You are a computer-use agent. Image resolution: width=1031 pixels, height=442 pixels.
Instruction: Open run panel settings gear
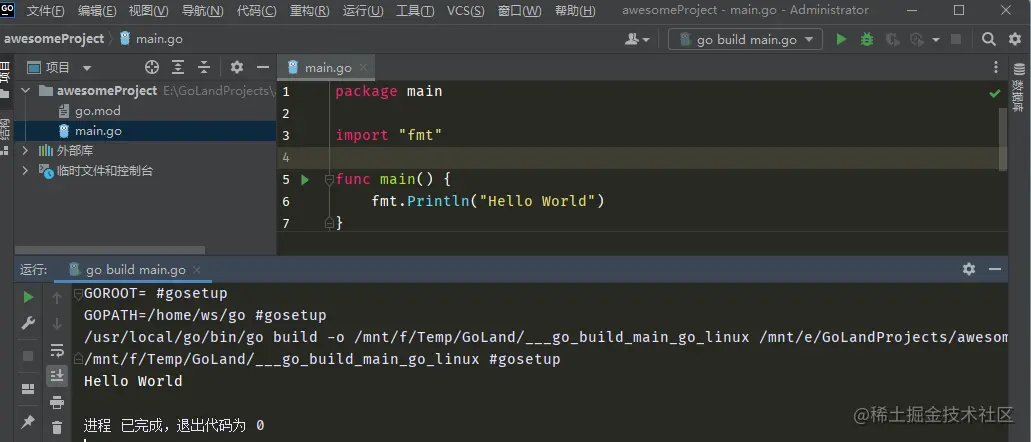(x=969, y=269)
